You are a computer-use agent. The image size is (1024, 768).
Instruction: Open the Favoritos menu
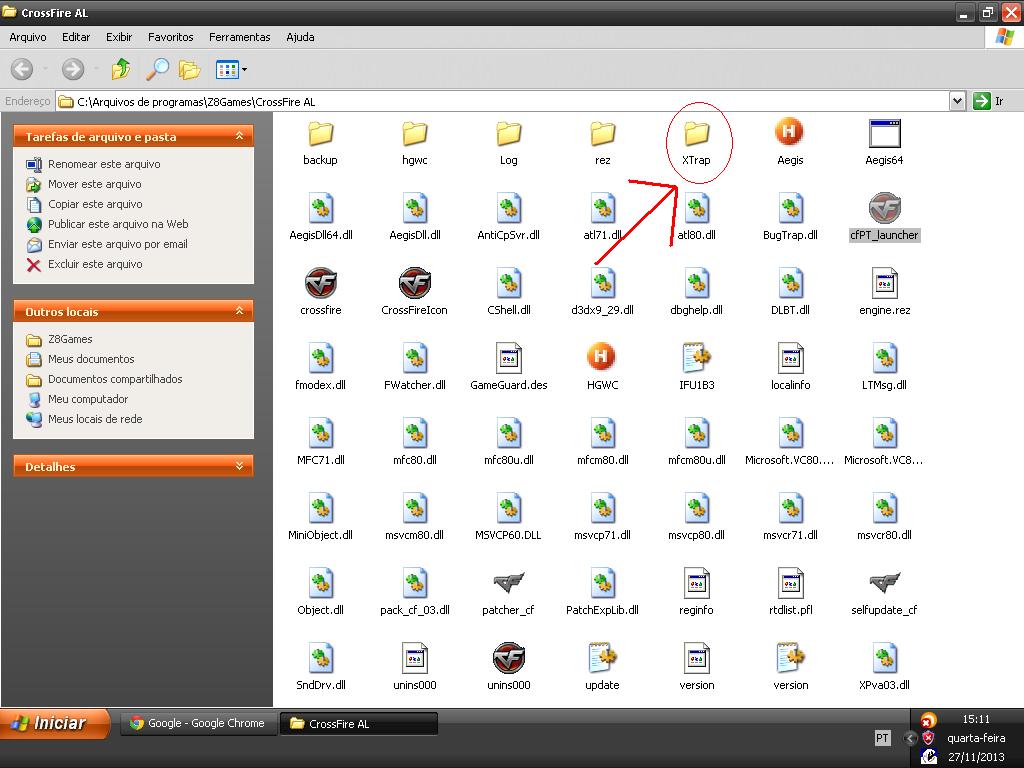[170, 37]
